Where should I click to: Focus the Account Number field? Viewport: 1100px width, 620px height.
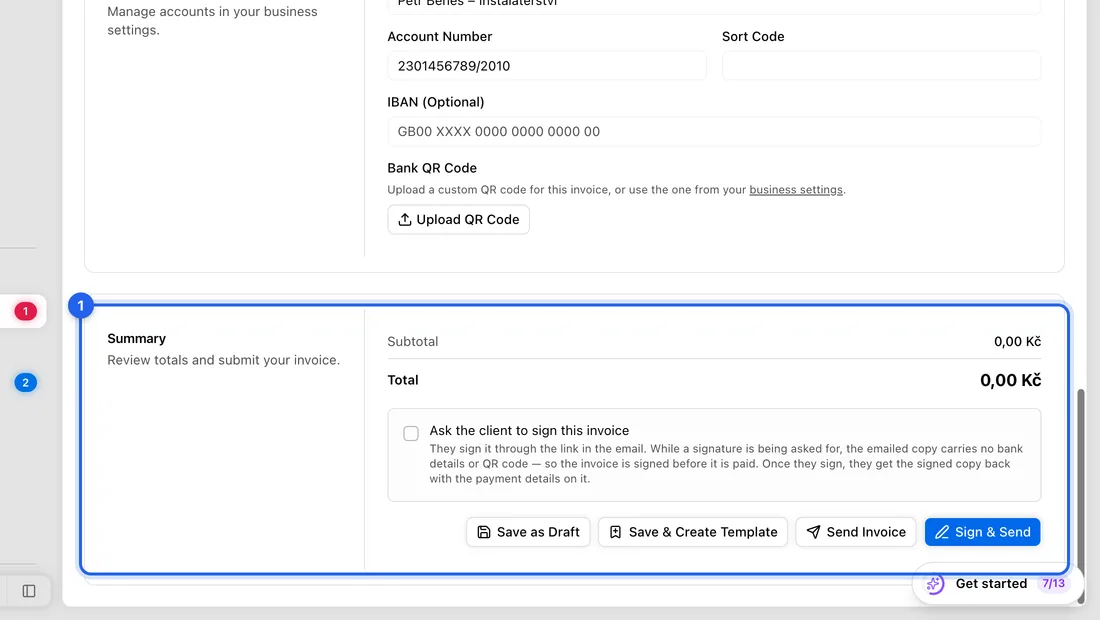coord(546,66)
